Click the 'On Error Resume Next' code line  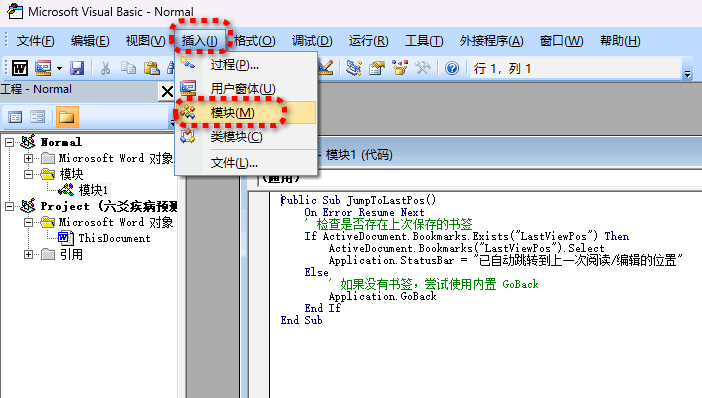click(364, 212)
